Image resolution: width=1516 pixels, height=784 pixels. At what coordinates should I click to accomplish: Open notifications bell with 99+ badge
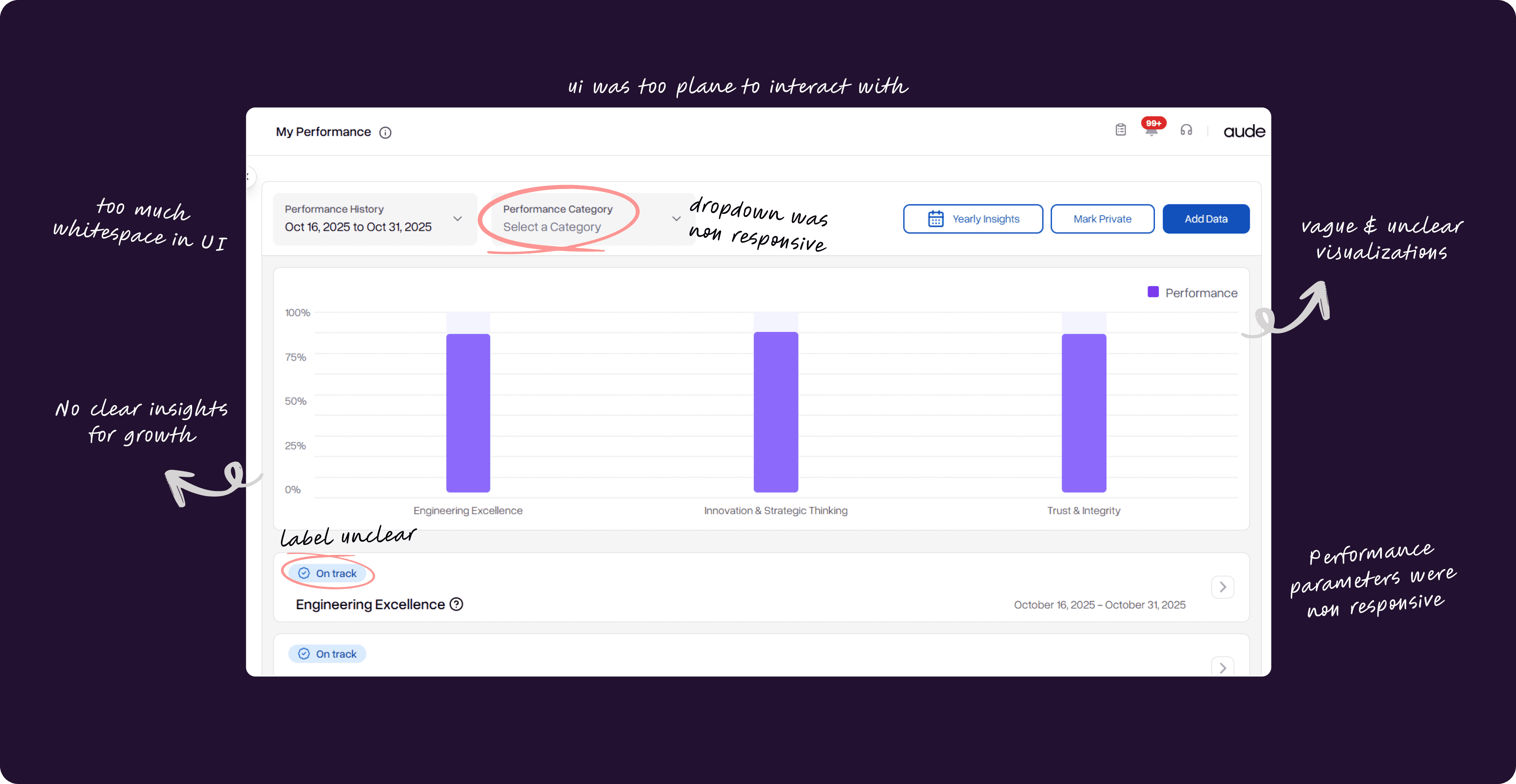coord(1151,130)
